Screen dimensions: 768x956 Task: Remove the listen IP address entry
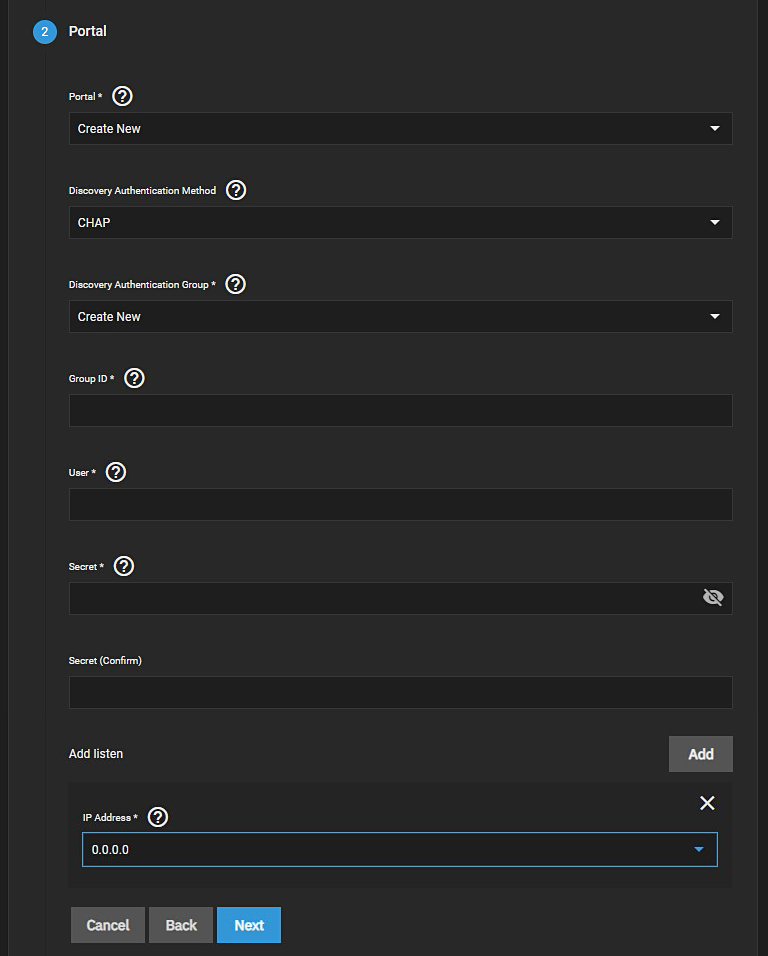[x=707, y=803]
